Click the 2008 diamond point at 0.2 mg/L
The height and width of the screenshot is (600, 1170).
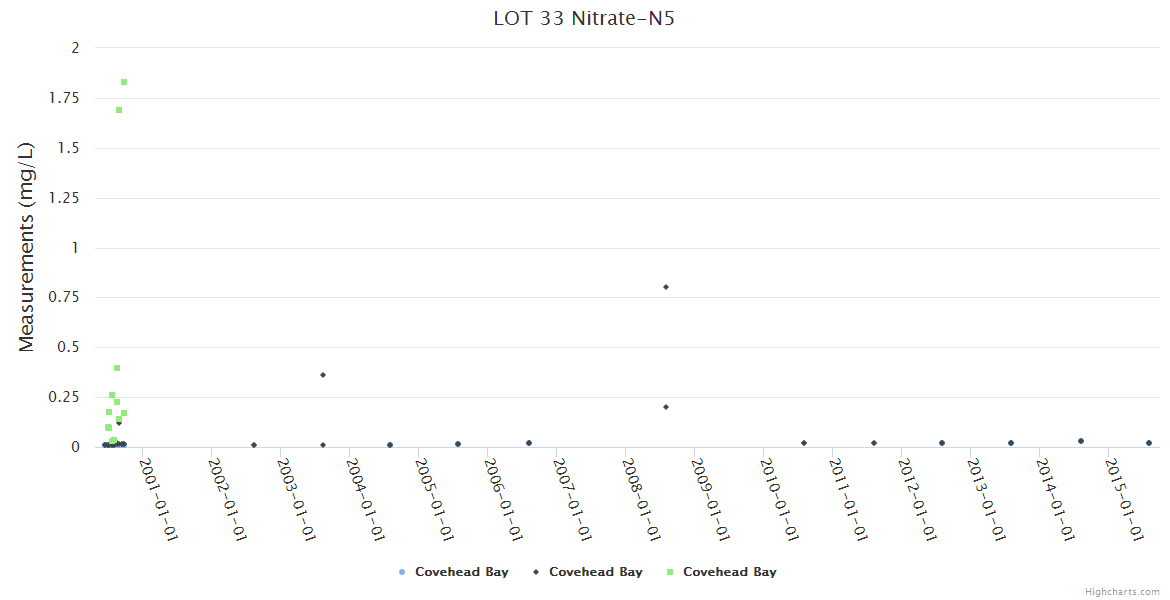[x=666, y=407]
